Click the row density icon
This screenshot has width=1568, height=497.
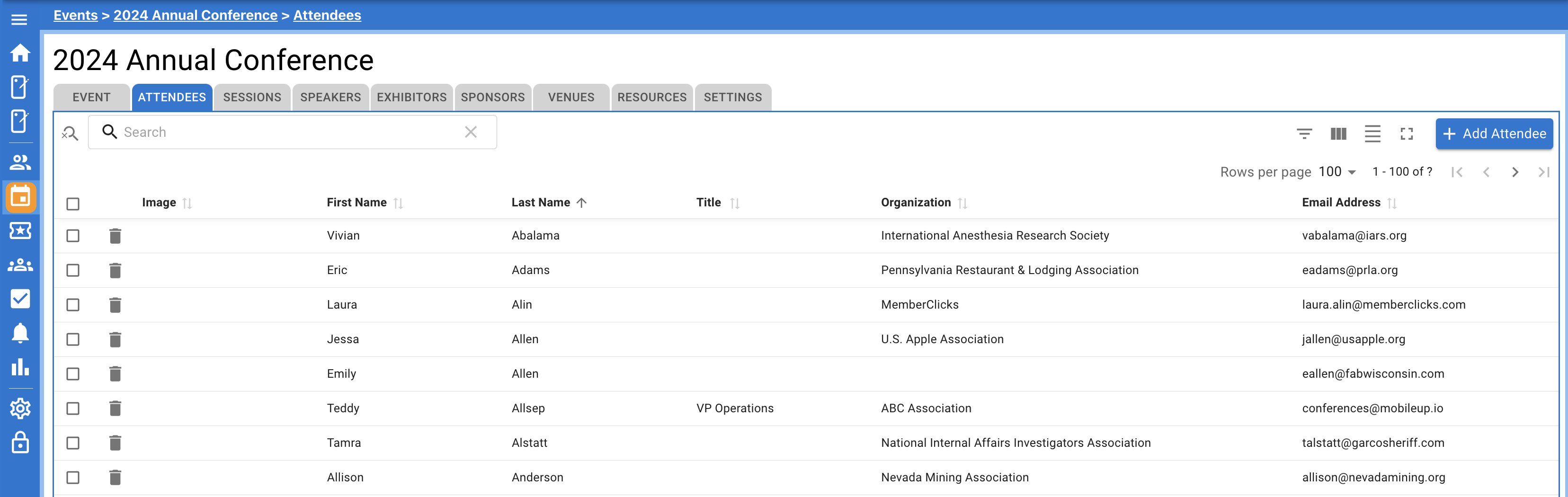click(x=1372, y=134)
